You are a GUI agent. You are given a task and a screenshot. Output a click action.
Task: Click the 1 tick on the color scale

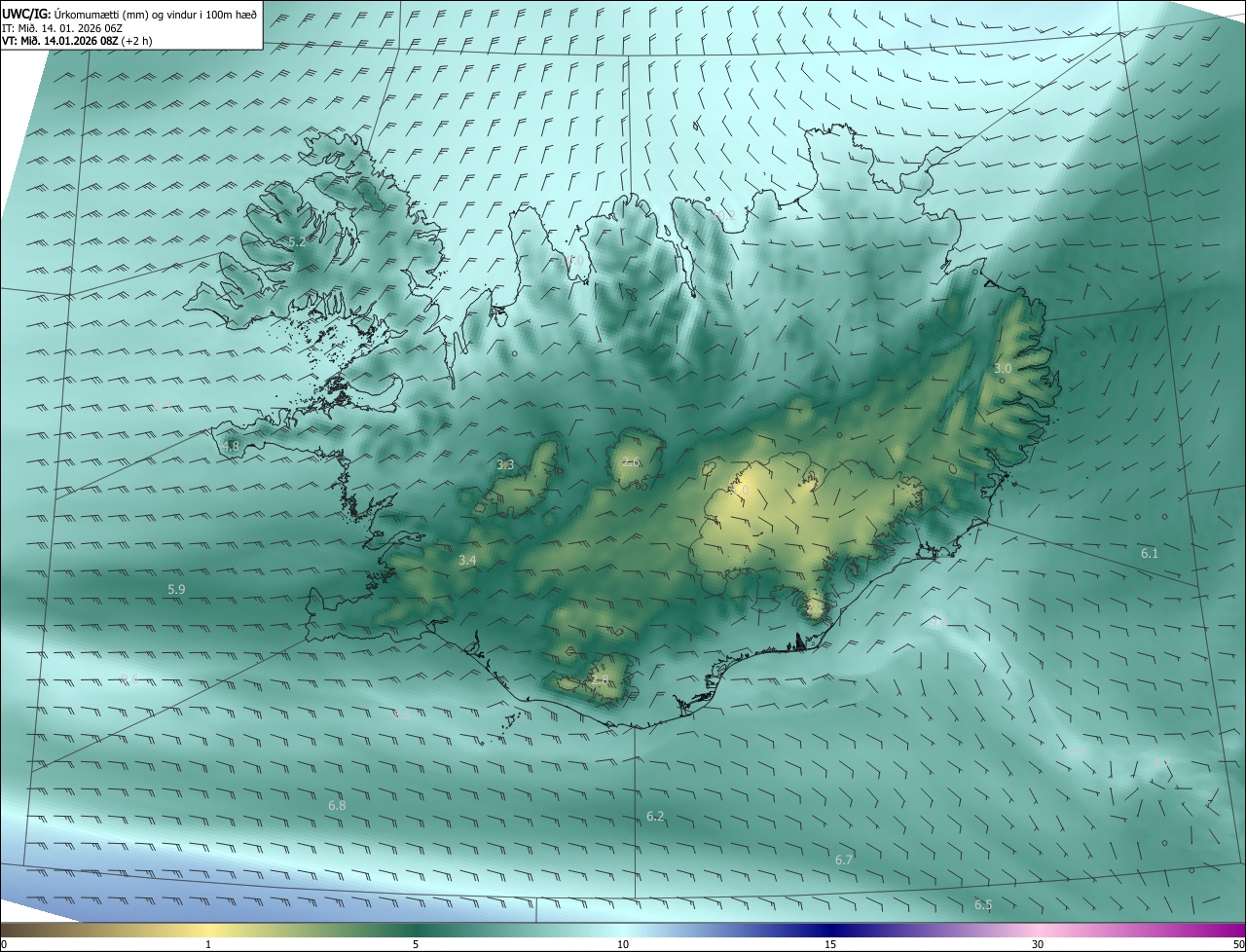(208, 944)
